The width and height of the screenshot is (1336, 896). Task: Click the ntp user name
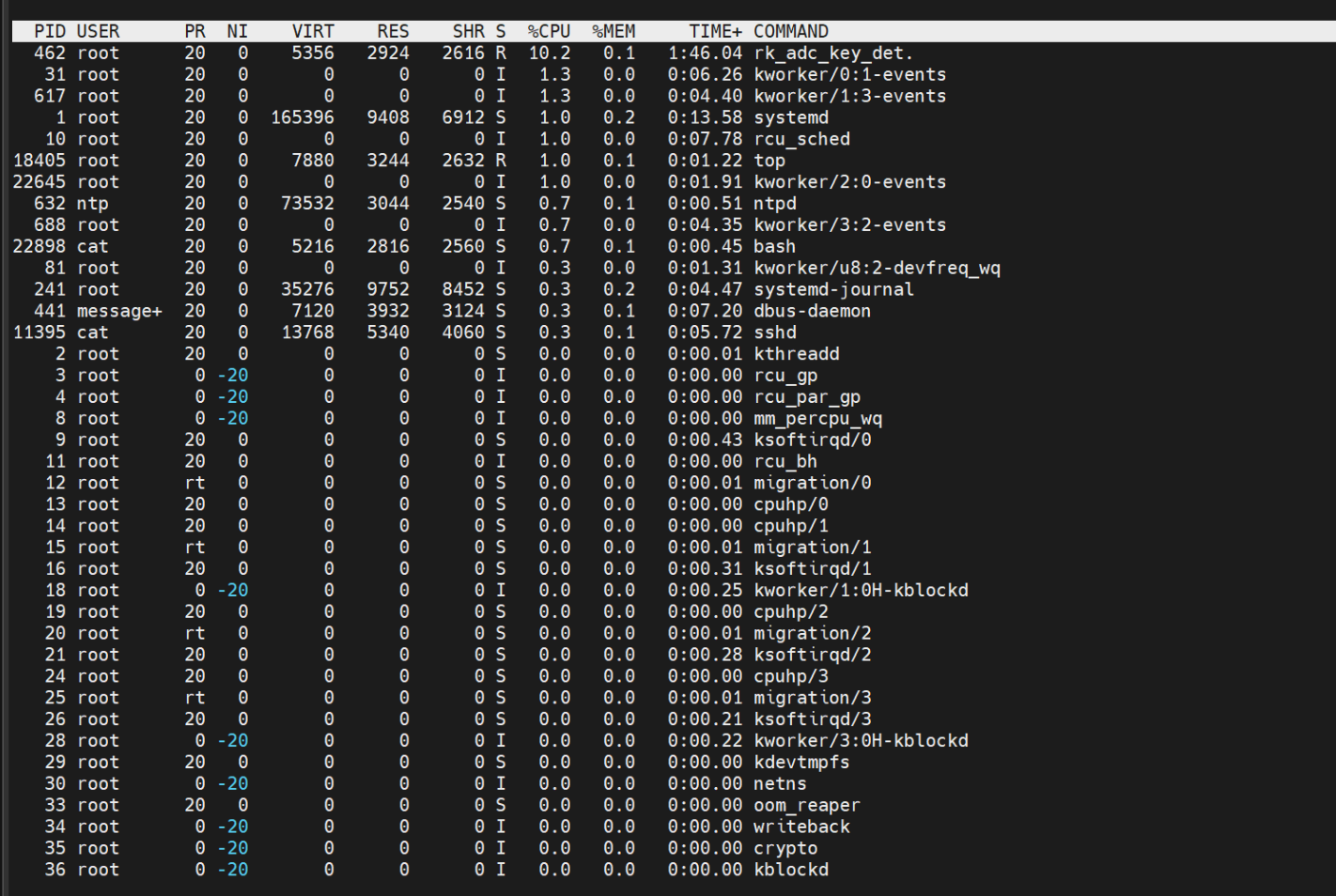pyautogui.click(x=93, y=204)
